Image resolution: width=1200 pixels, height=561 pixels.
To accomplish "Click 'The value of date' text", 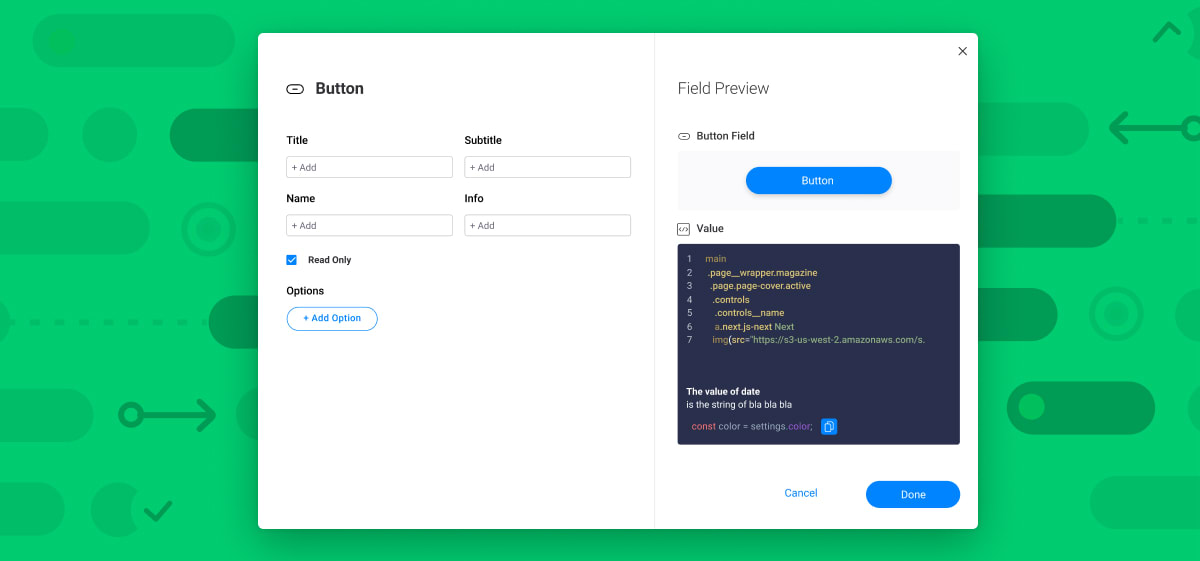I will tap(723, 391).
